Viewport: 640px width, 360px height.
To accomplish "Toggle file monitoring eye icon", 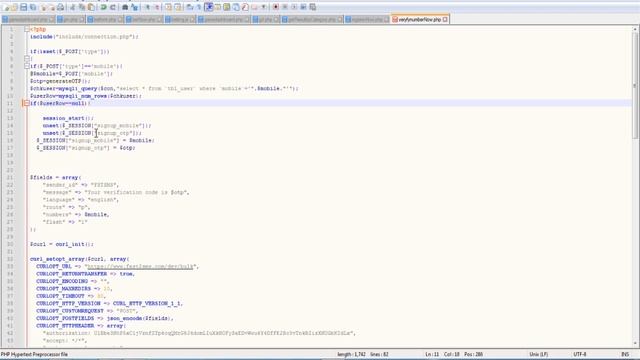I will 264,7.
